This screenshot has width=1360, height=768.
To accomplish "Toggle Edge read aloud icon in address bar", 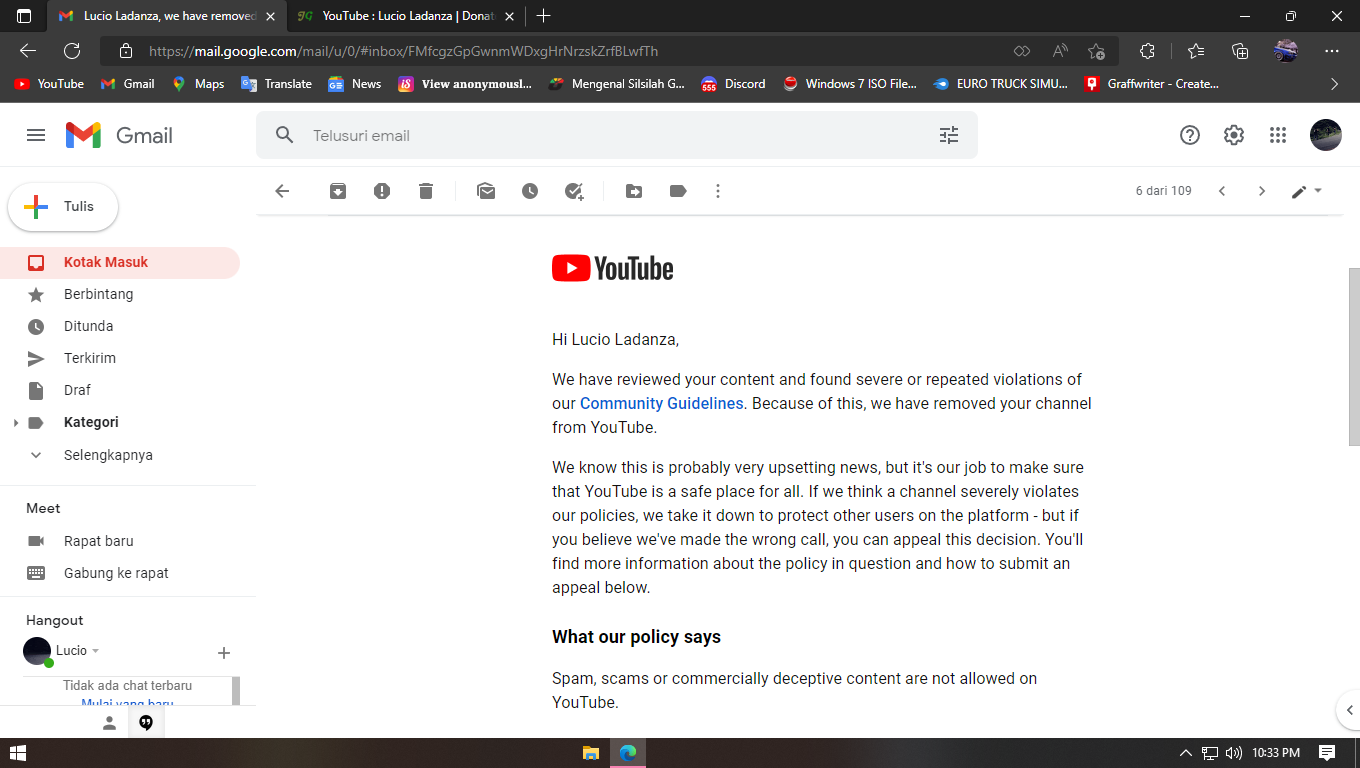I will (x=1060, y=51).
